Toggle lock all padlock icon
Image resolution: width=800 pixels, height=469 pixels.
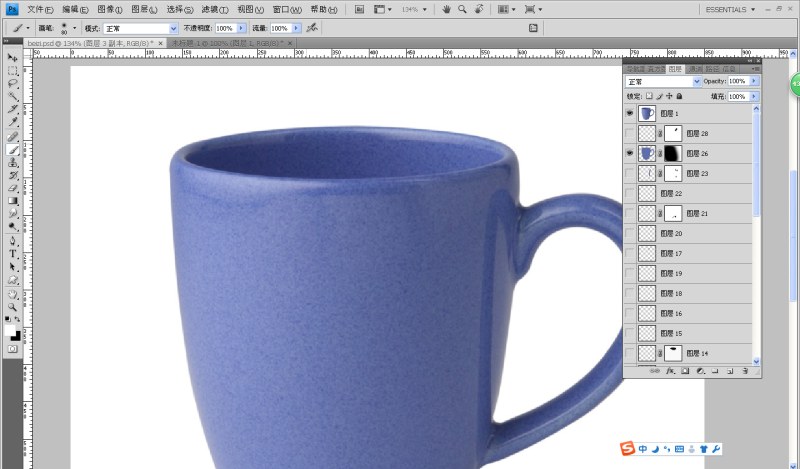pos(679,96)
